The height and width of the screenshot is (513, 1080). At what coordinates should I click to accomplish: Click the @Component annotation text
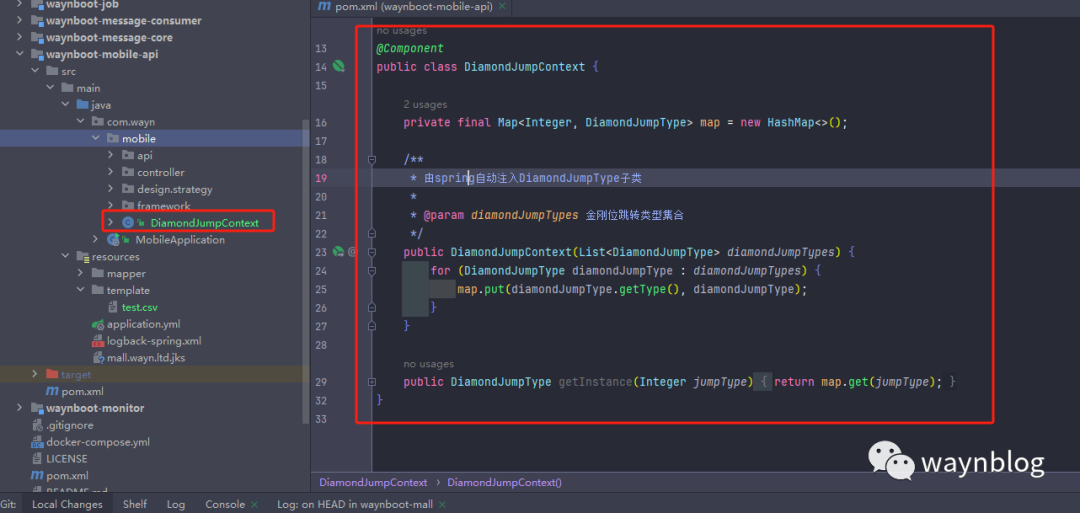[410, 48]
